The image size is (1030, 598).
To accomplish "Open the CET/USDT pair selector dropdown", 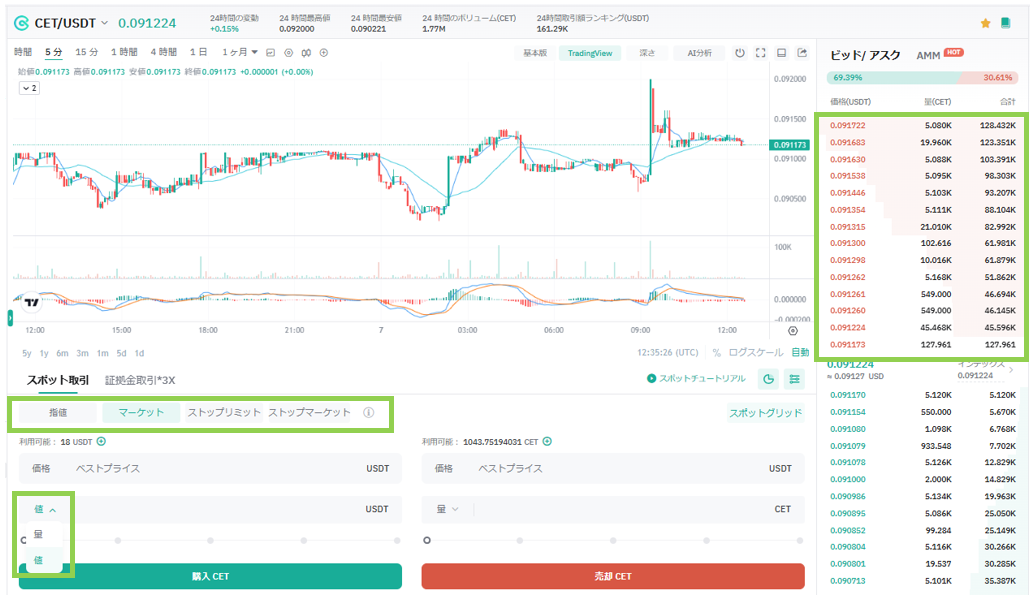I will point(104,23).
